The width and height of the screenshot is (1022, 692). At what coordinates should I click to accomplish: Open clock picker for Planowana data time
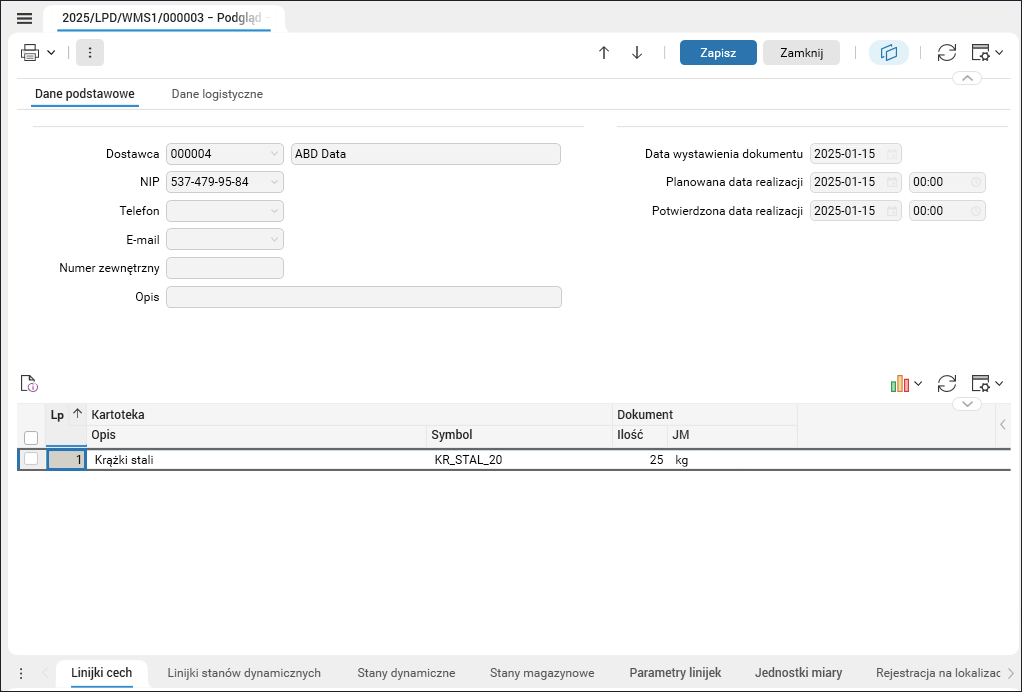tap(976, 182)
